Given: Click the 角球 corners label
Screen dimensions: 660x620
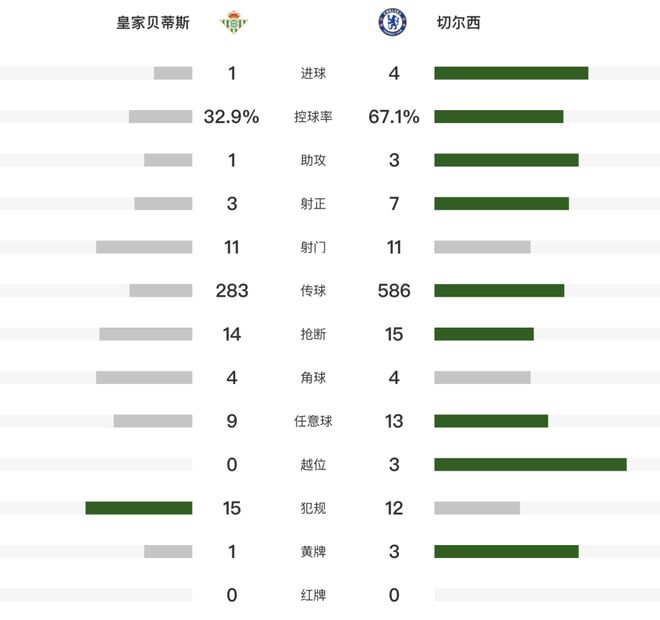Looking at the screenshot, I should click(x=313, y=378).
